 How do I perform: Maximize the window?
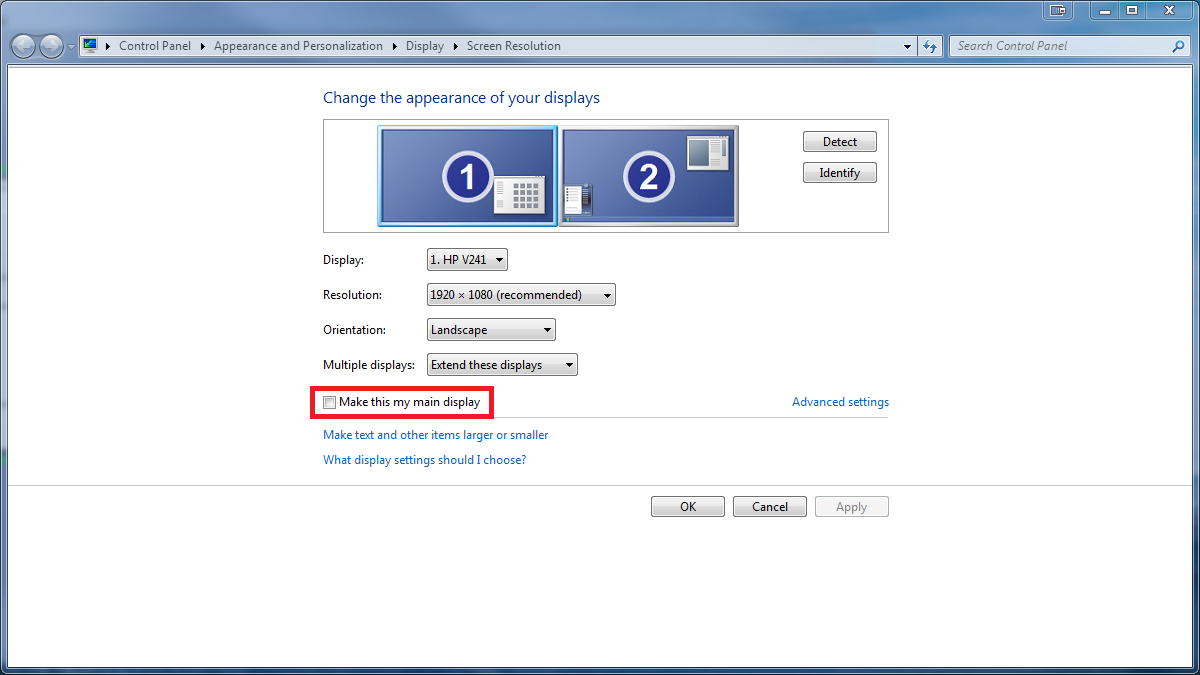[x=1132, y=10]
